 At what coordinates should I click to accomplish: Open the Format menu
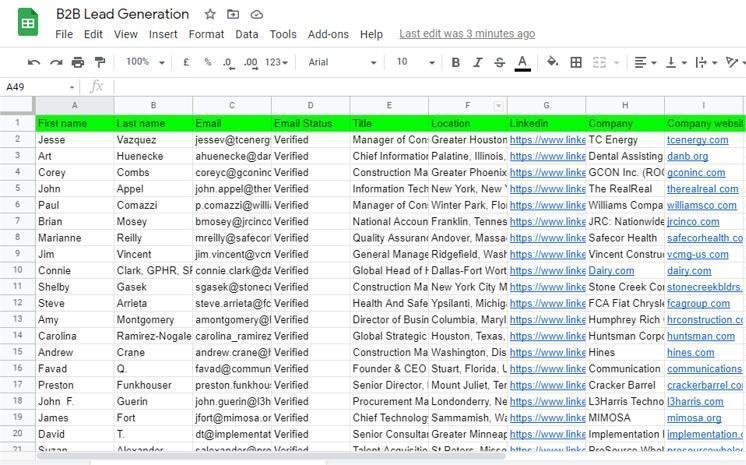pyautogui.click(x=206, y=34)
